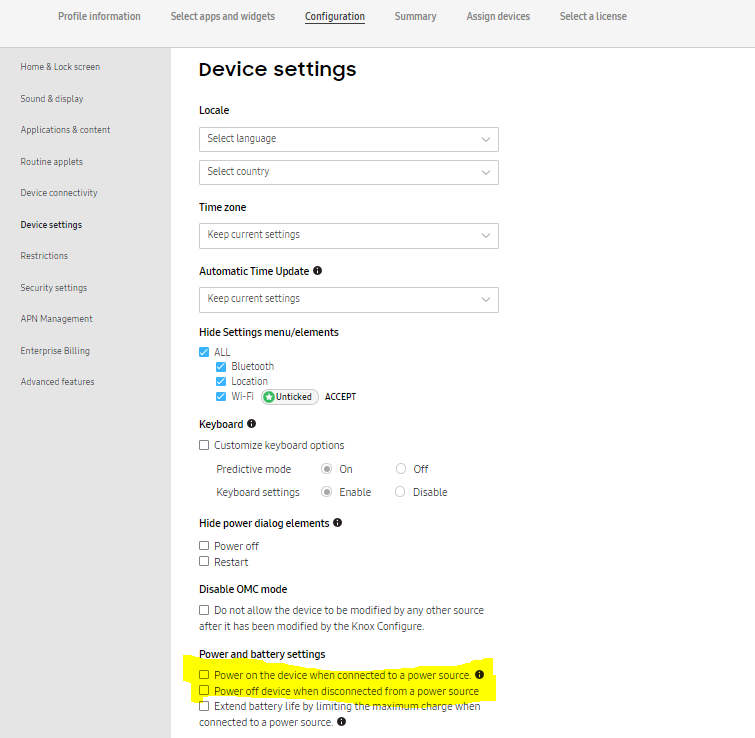
Task: Click info icon beside Keyboard heading
Action: click(x=251, y=424)
